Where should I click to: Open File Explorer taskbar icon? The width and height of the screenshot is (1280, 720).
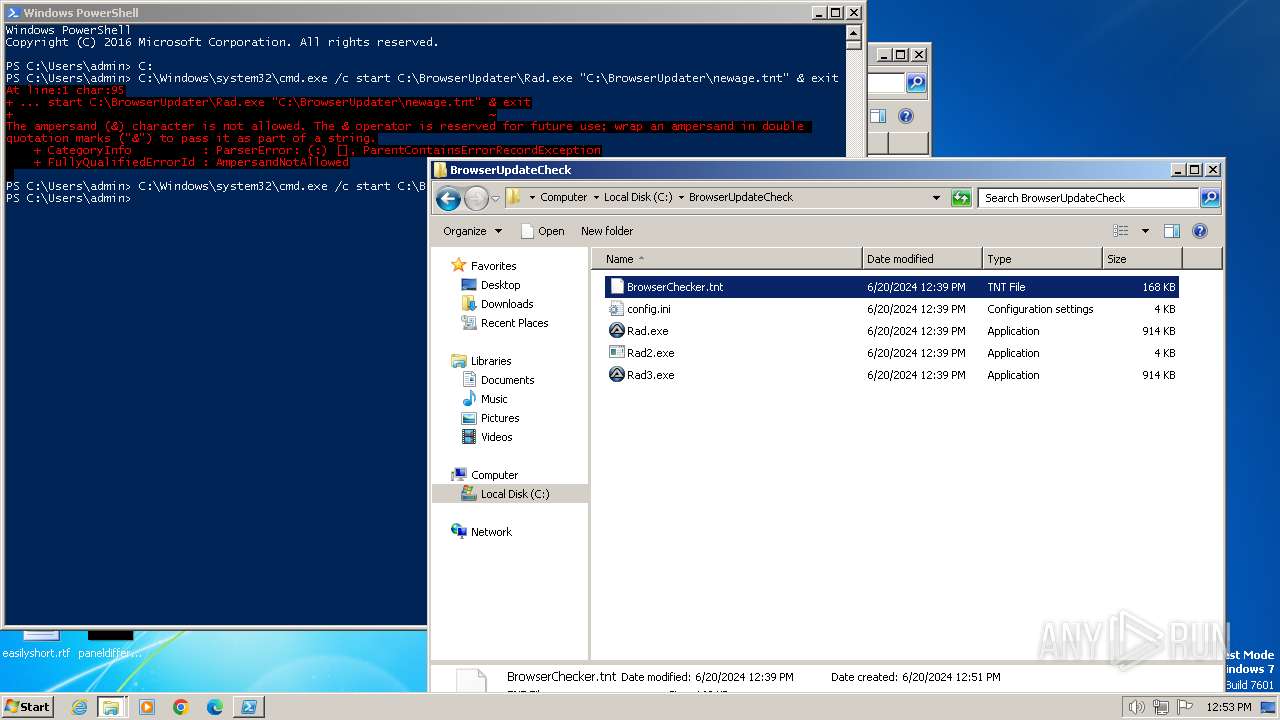click(111, 707)
